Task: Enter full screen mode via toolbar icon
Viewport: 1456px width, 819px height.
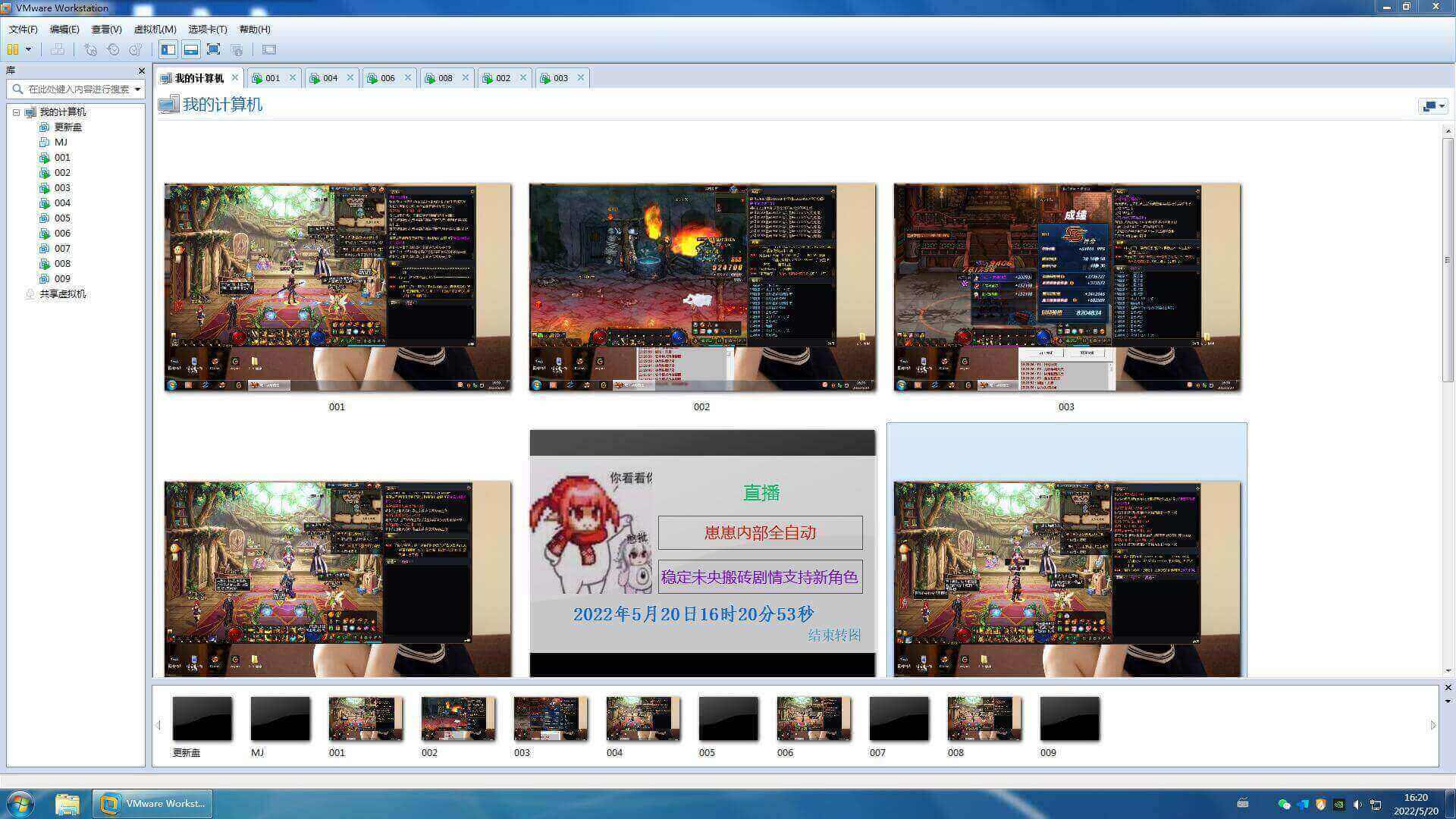Action: tap(214, 49)
